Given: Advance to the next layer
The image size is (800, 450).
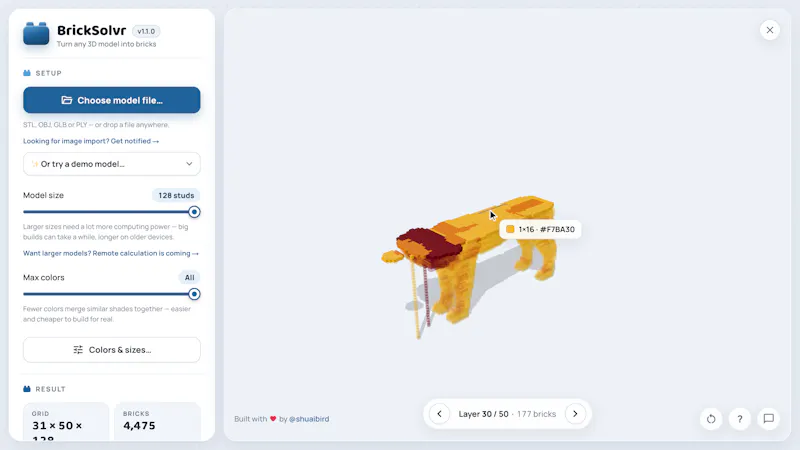Looking at the screenshot, I should click(x=575, y=414).
